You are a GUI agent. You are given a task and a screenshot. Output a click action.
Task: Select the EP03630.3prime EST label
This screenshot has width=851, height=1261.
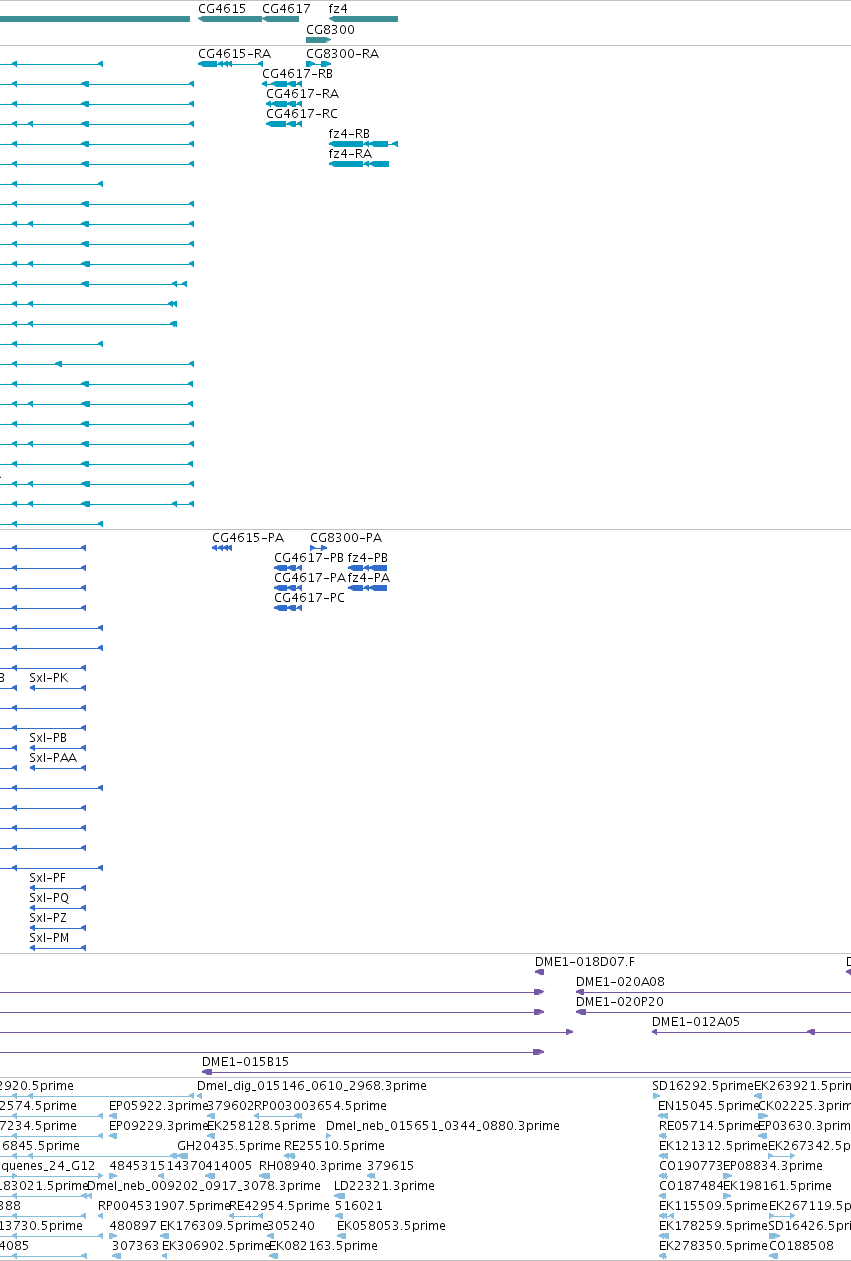[x=804, y=1126]
